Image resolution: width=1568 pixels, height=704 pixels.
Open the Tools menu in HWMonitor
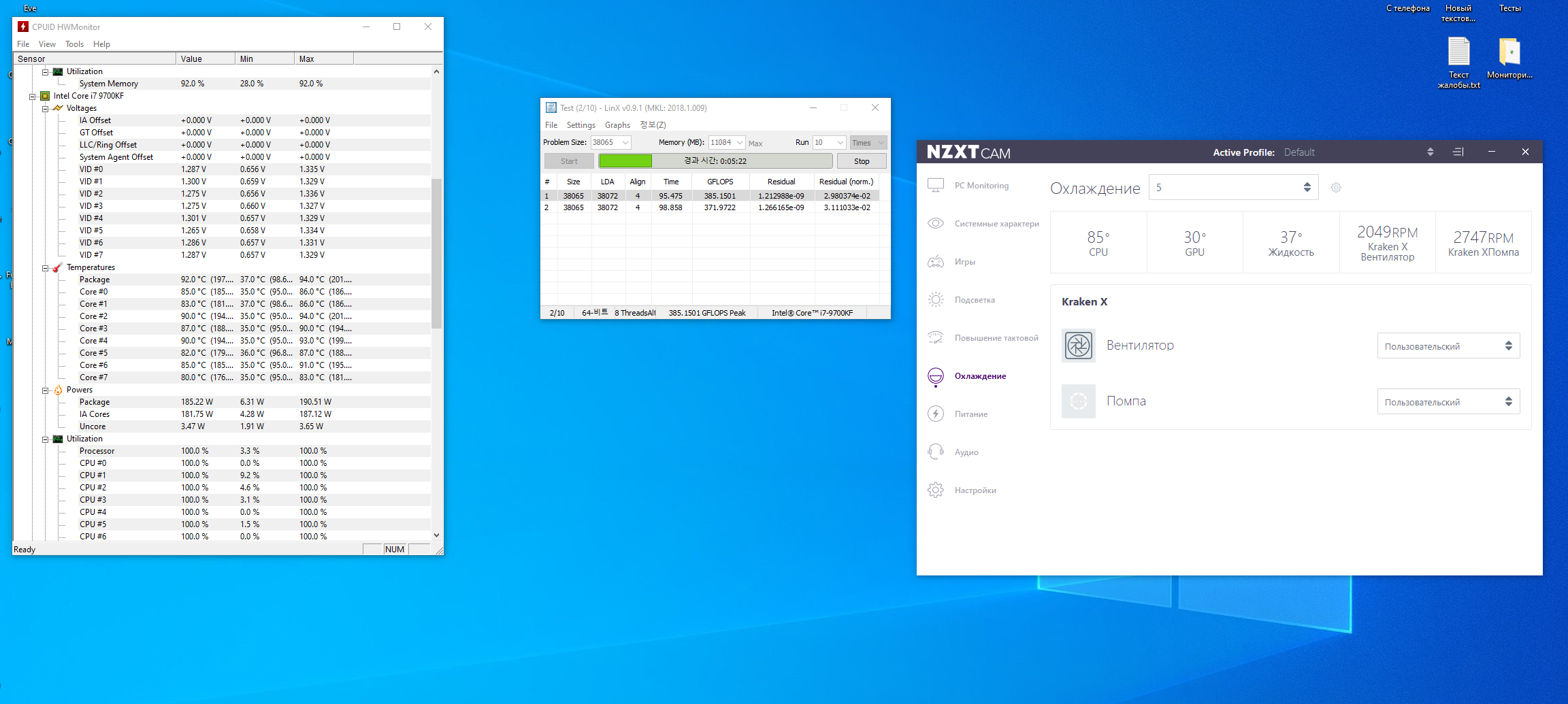click(x=74, y=44)
